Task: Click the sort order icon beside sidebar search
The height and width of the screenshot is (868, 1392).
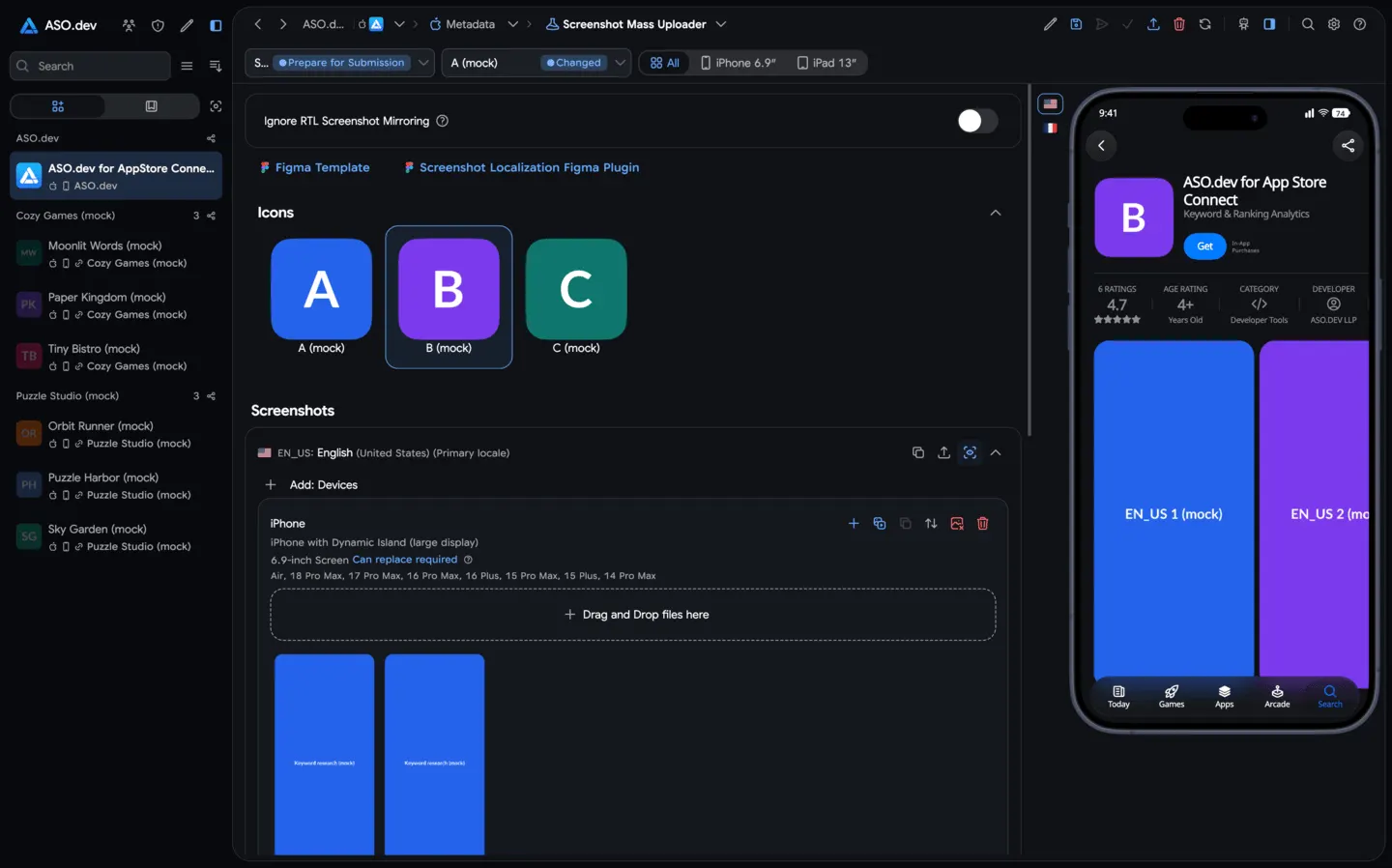Action: 216,66
